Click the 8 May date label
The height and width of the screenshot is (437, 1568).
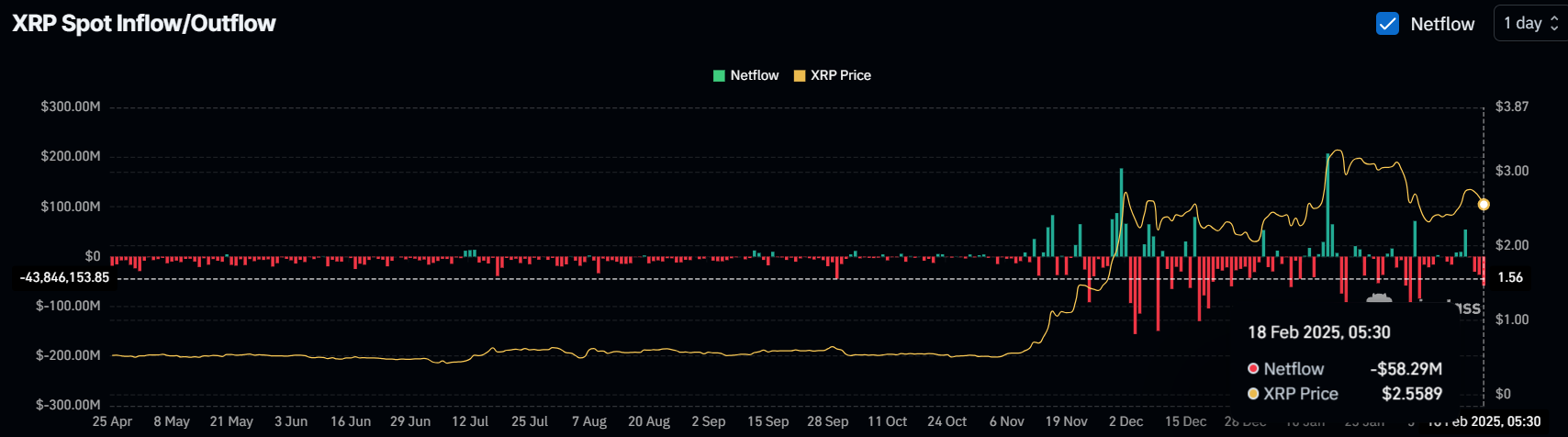pyautogui.click(x=172, y=421)
